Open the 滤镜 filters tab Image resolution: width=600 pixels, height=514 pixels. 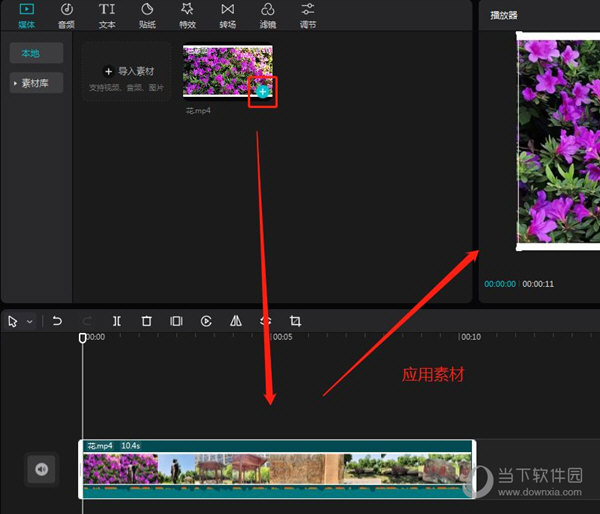pos(267,16)
